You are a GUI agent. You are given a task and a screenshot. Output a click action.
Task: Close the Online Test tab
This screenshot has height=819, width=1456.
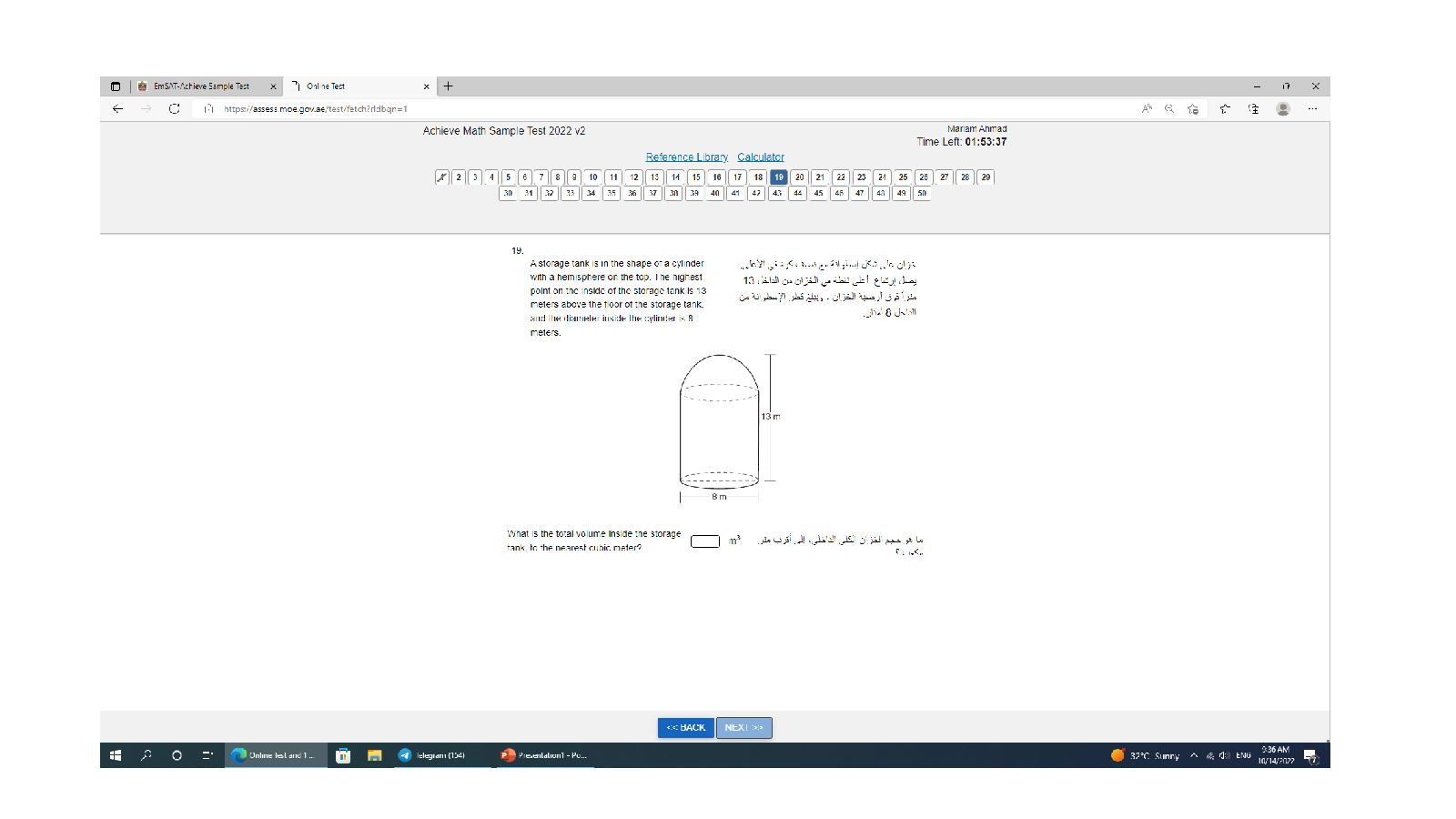[426, 86]
